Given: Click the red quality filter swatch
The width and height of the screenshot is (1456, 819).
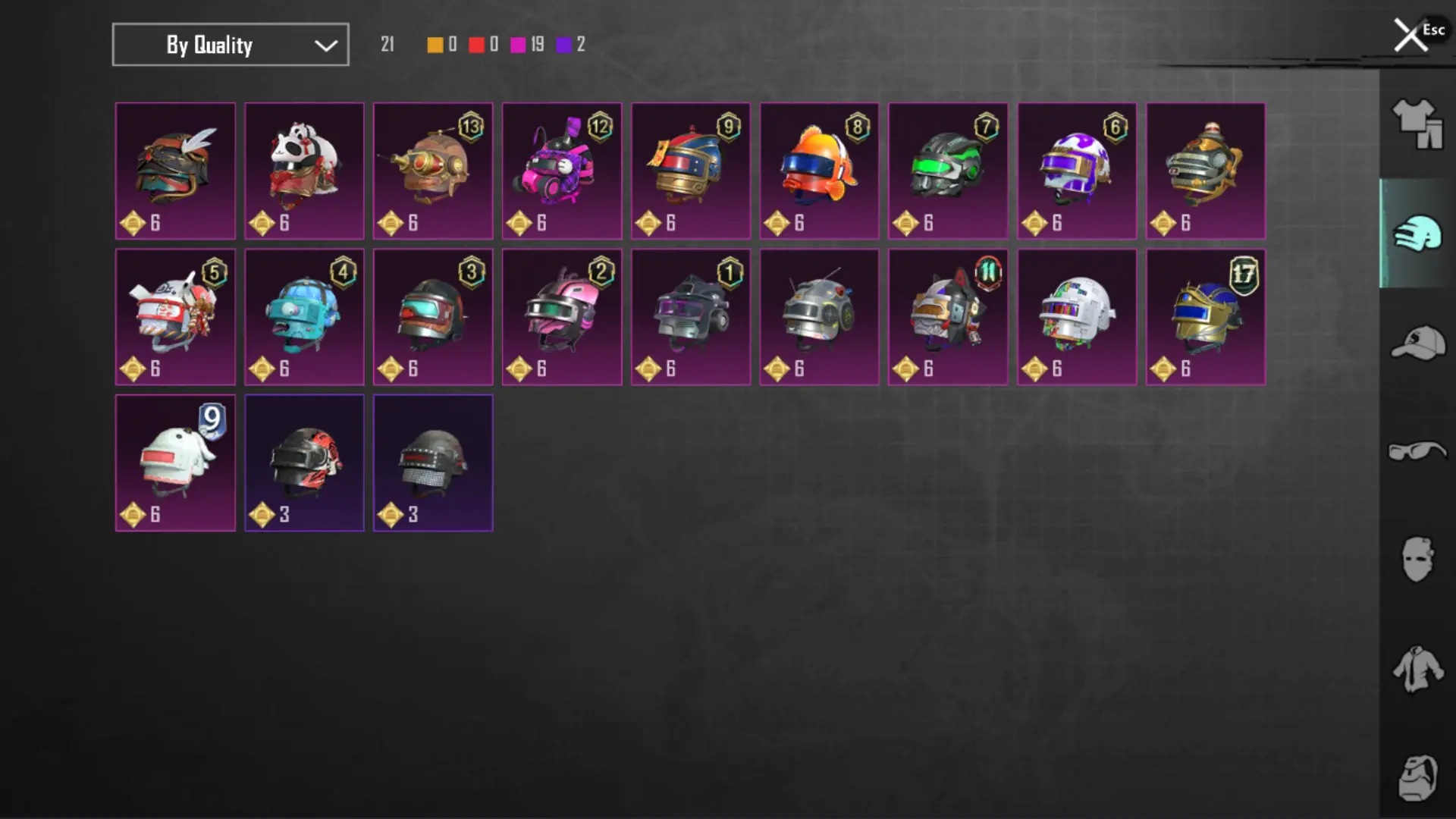Looking at the screenshot, I should 476,45.
